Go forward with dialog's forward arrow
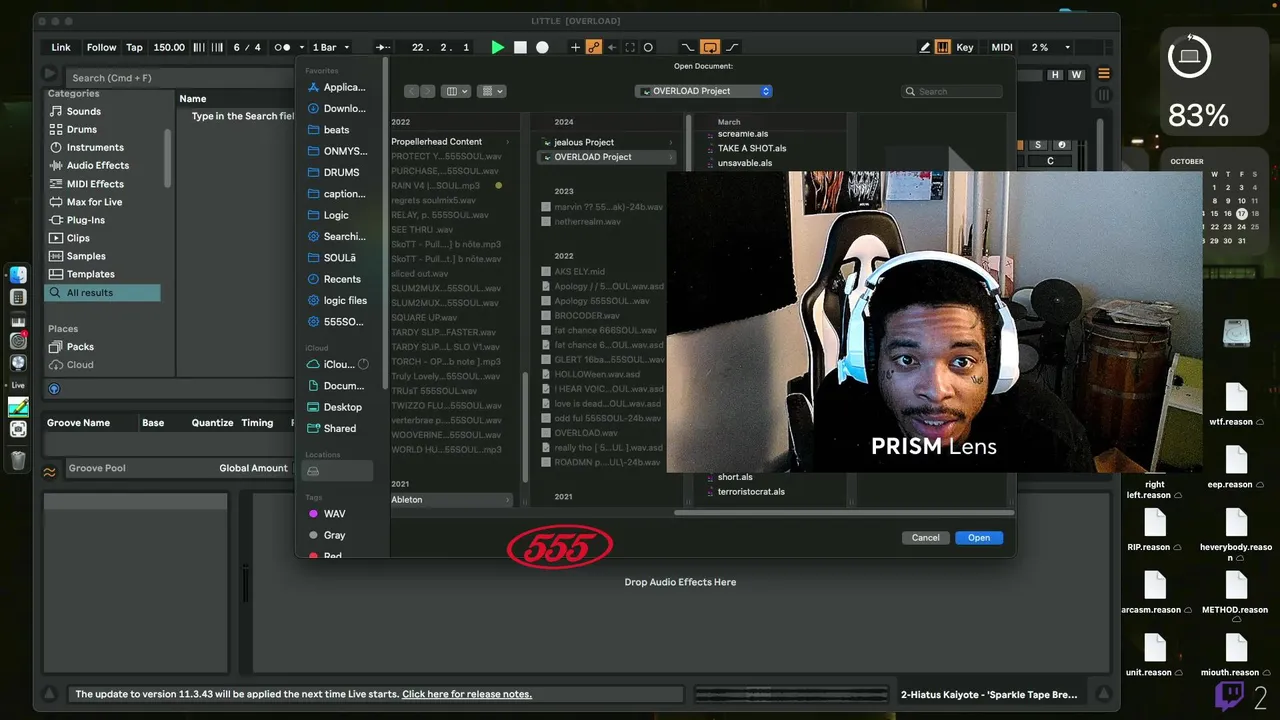This screenshot has width=1280, height=720. [x=427, y=91]
